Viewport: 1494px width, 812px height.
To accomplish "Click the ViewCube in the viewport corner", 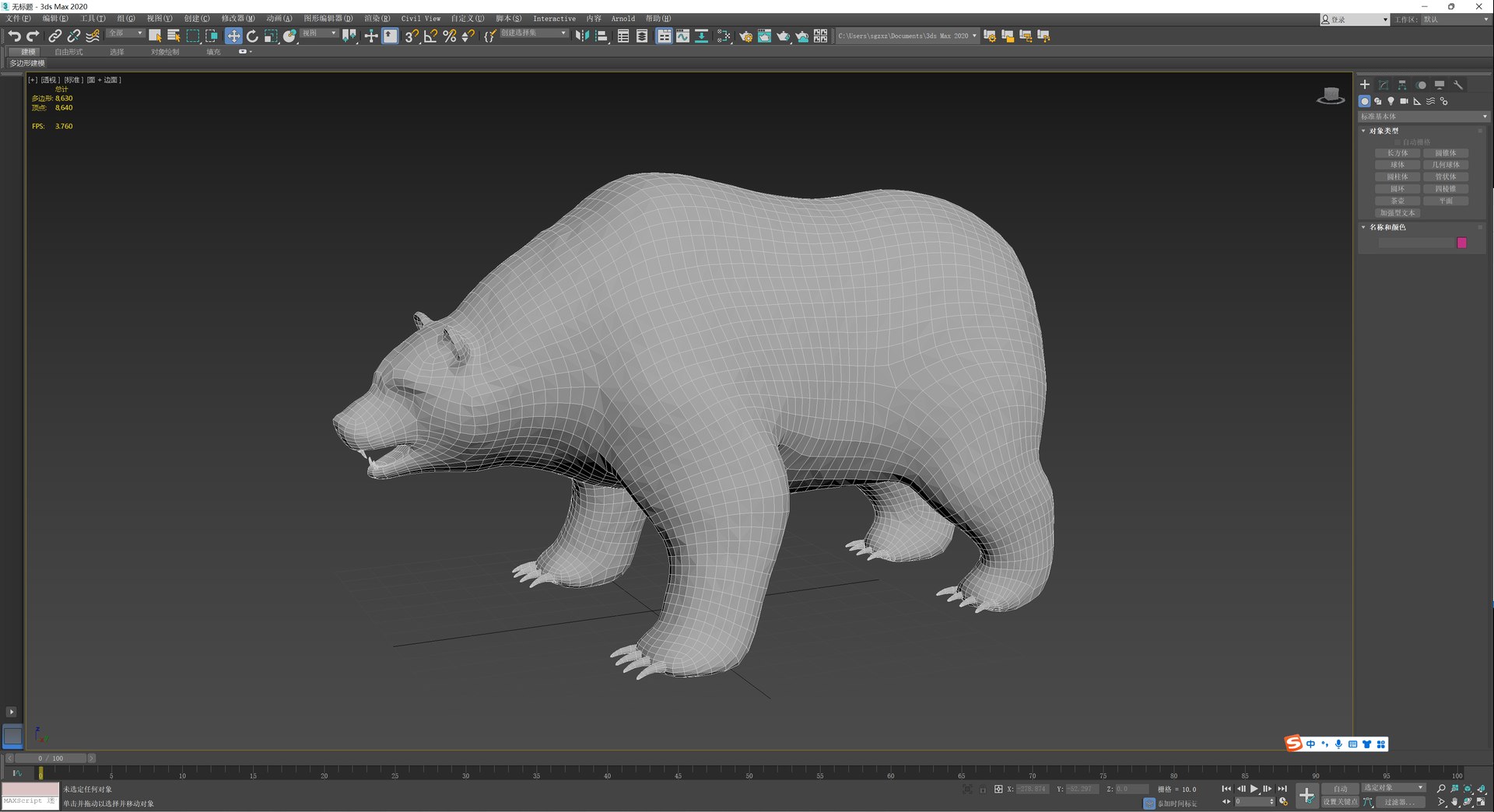I will tap(1331, 96).
